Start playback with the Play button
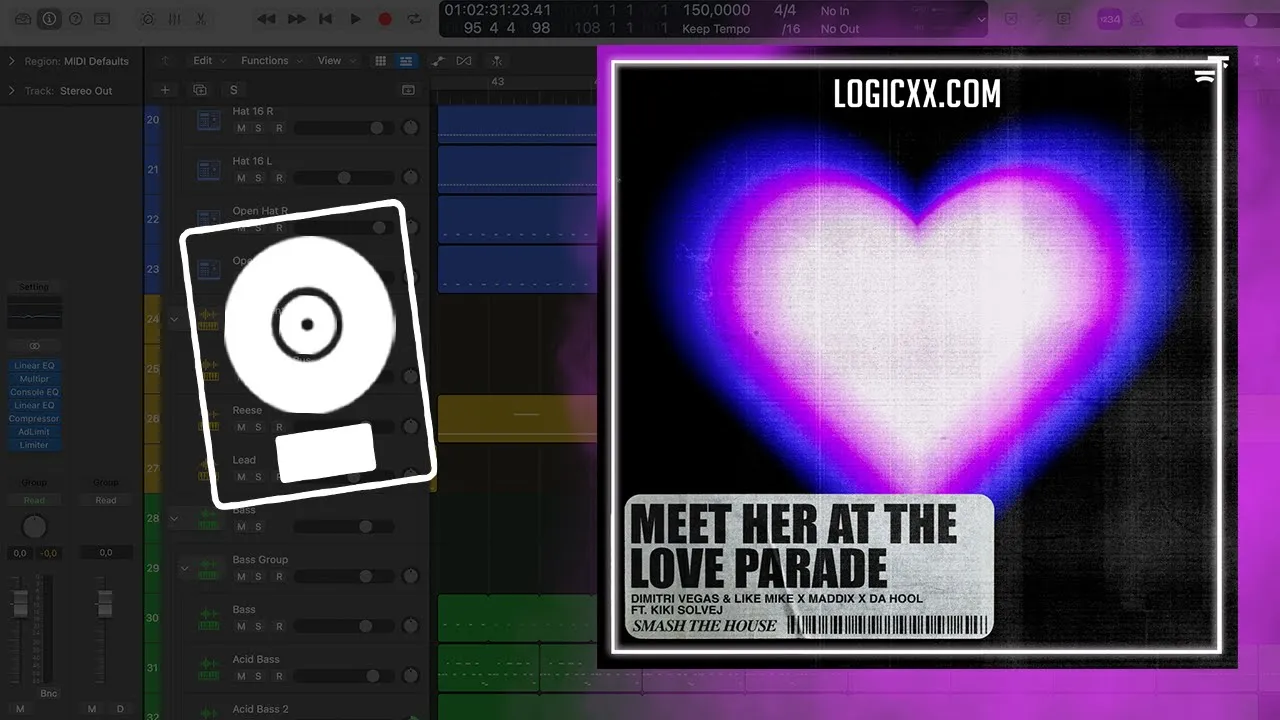1280x720 pixels. (355, 19)
